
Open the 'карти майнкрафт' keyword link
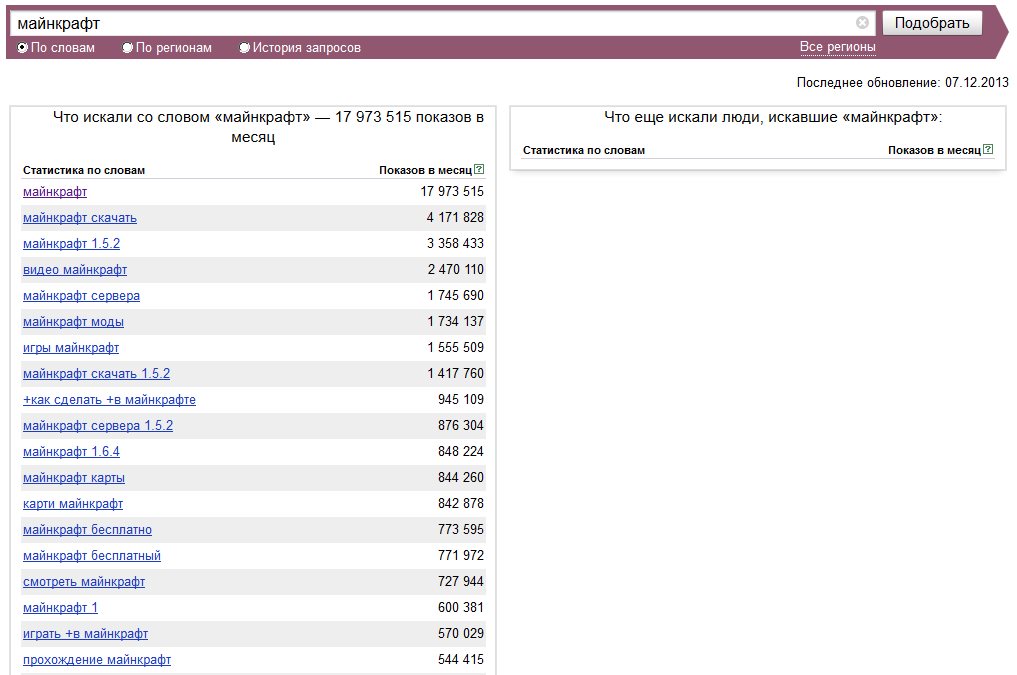(73, 503)
